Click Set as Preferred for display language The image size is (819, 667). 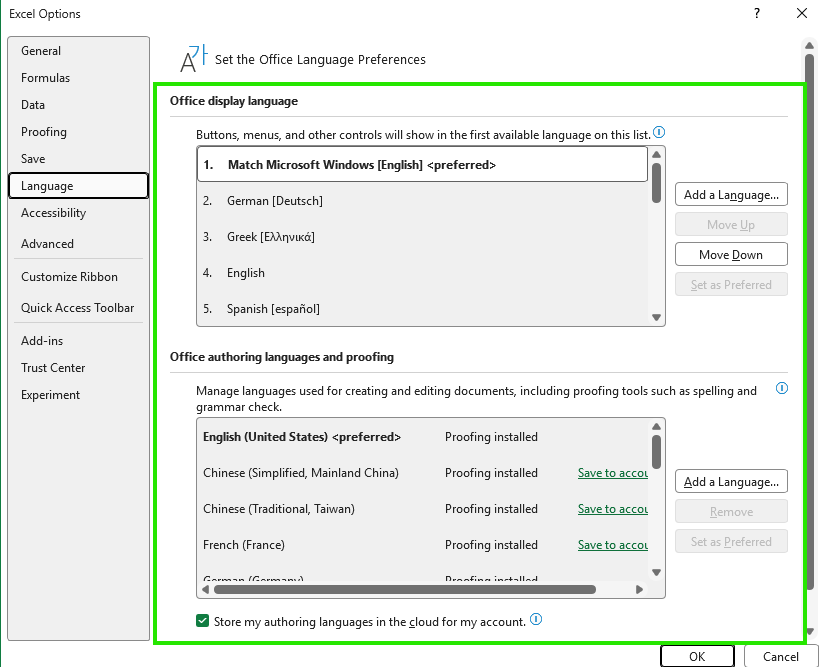click(731, 285)
